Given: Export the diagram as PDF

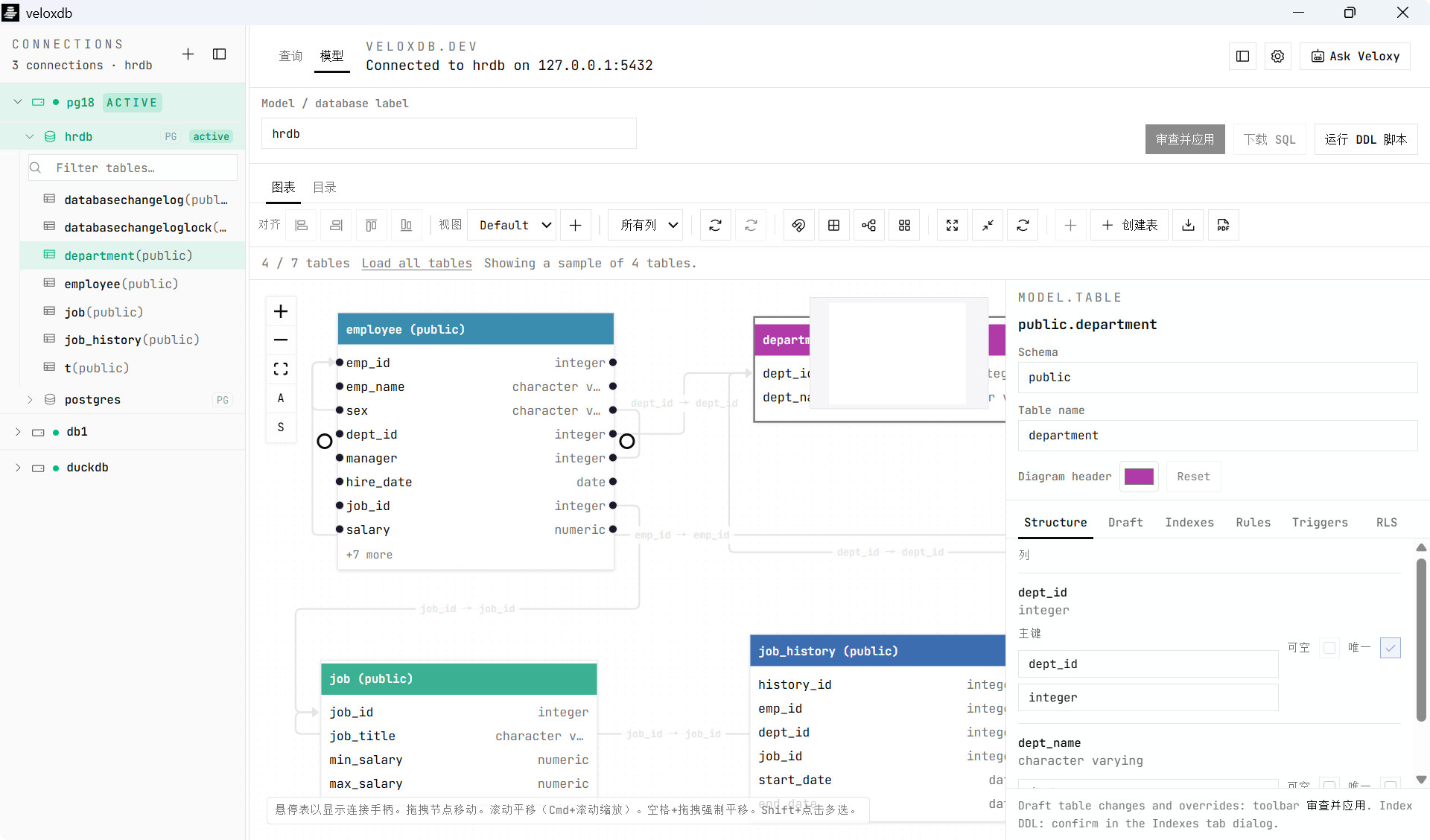Looking at the screenshot, I should [x=1224, y=225].
